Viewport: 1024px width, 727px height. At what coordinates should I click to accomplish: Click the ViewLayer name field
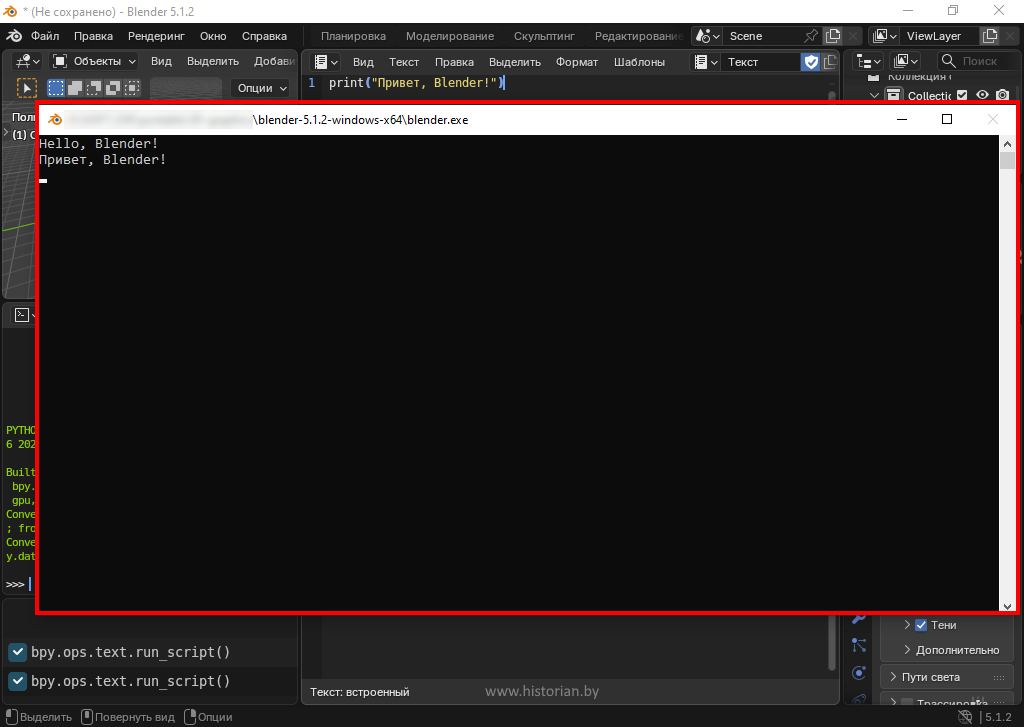click(x=939, y=36)
